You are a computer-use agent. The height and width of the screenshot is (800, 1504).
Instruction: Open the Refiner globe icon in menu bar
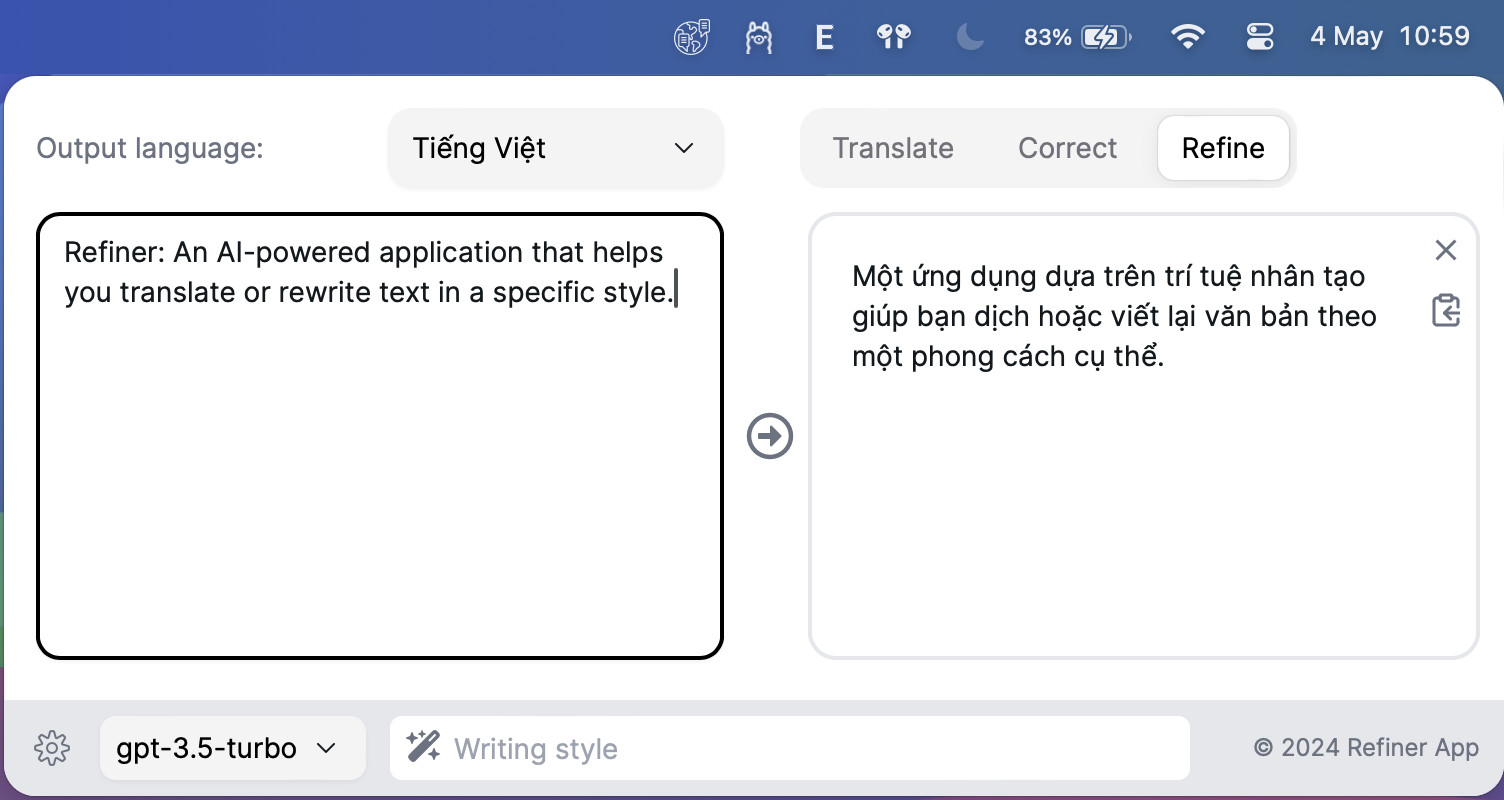click(692, 38)
